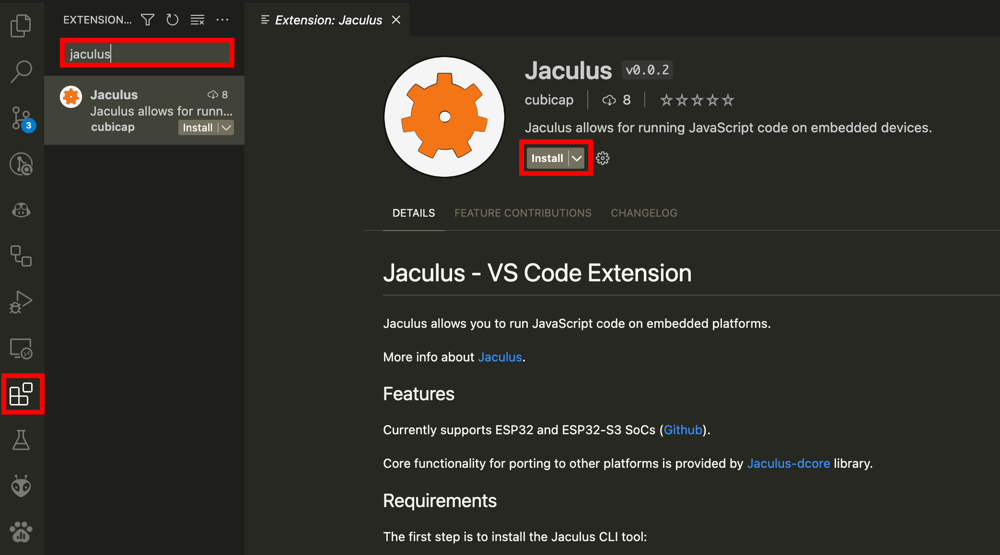
Task: Switch to the DETAILS tab
Action: point(413,213)
